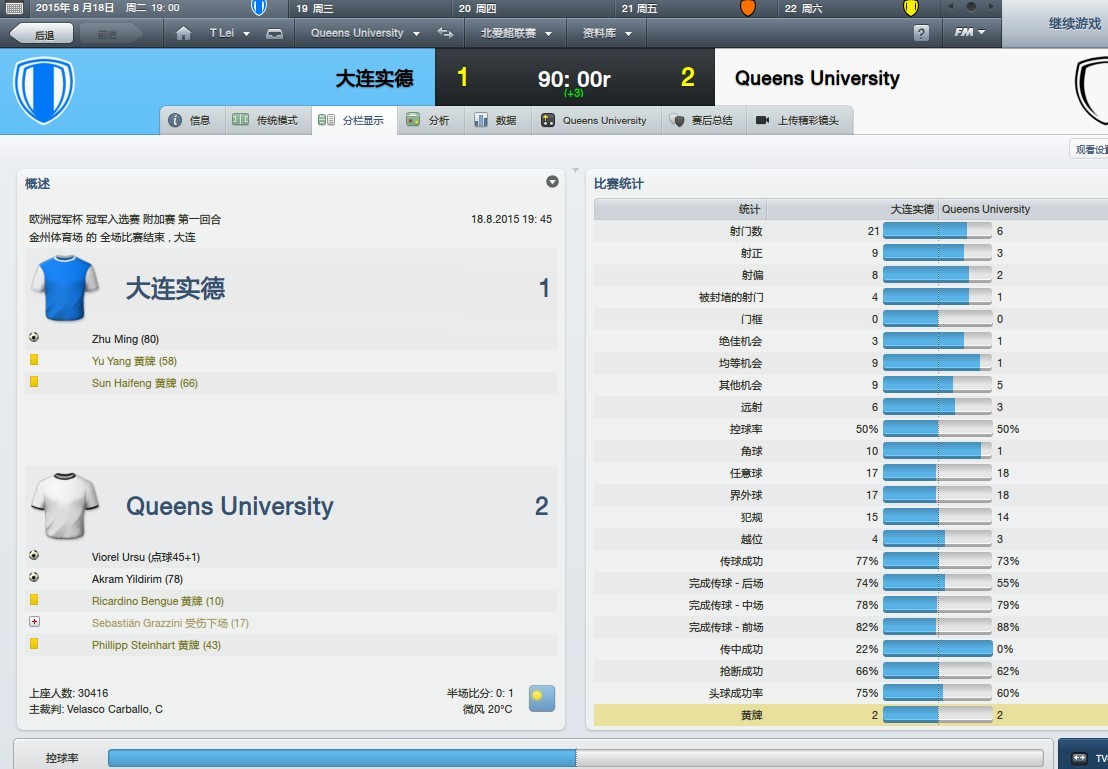1108x769 pixels.
Task: Click the weather sun icon
Action: click(541, 697)
